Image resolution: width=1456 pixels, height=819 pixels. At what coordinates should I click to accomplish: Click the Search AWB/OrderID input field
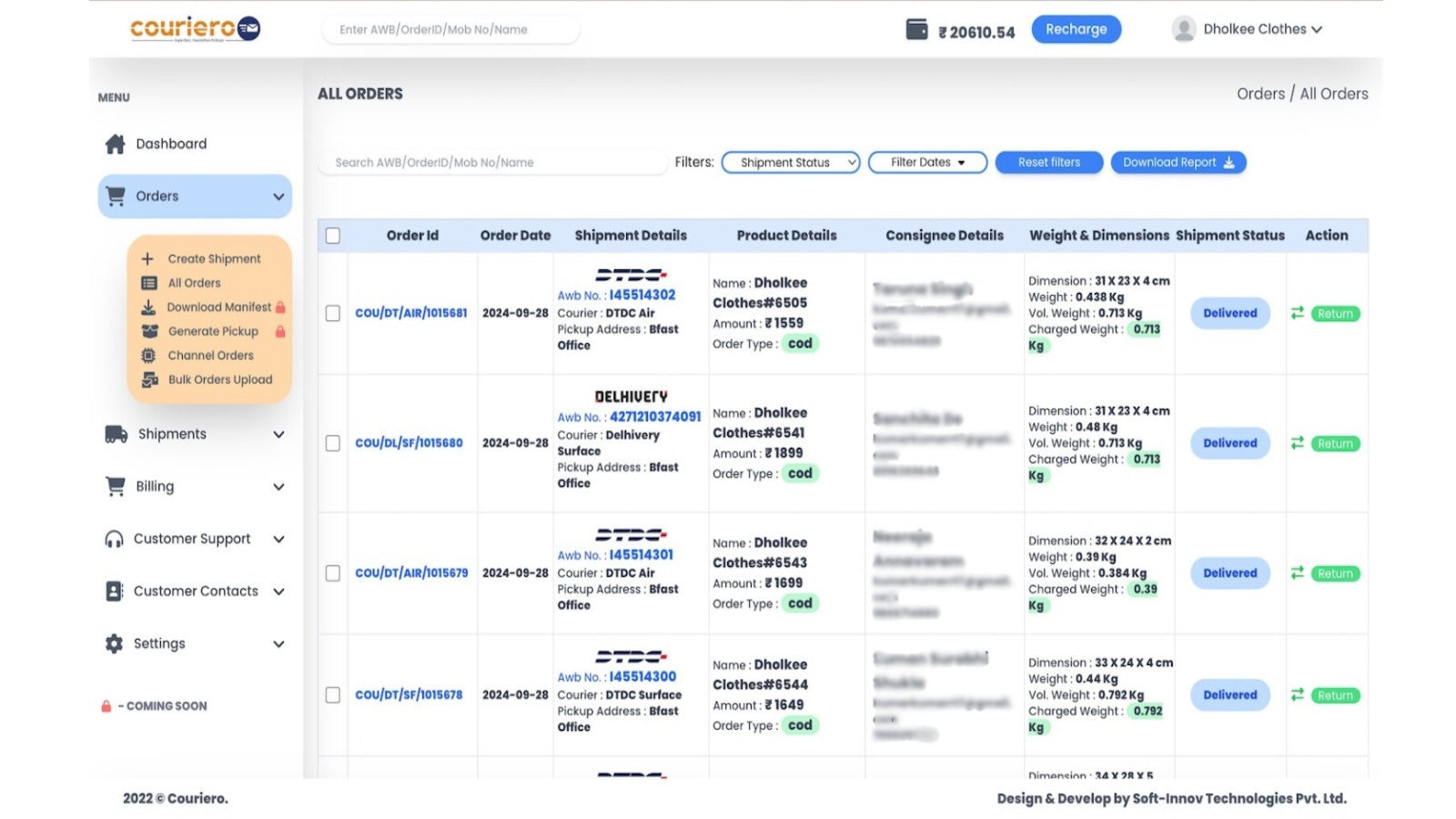pyautogui.click(x=491, y=162)
